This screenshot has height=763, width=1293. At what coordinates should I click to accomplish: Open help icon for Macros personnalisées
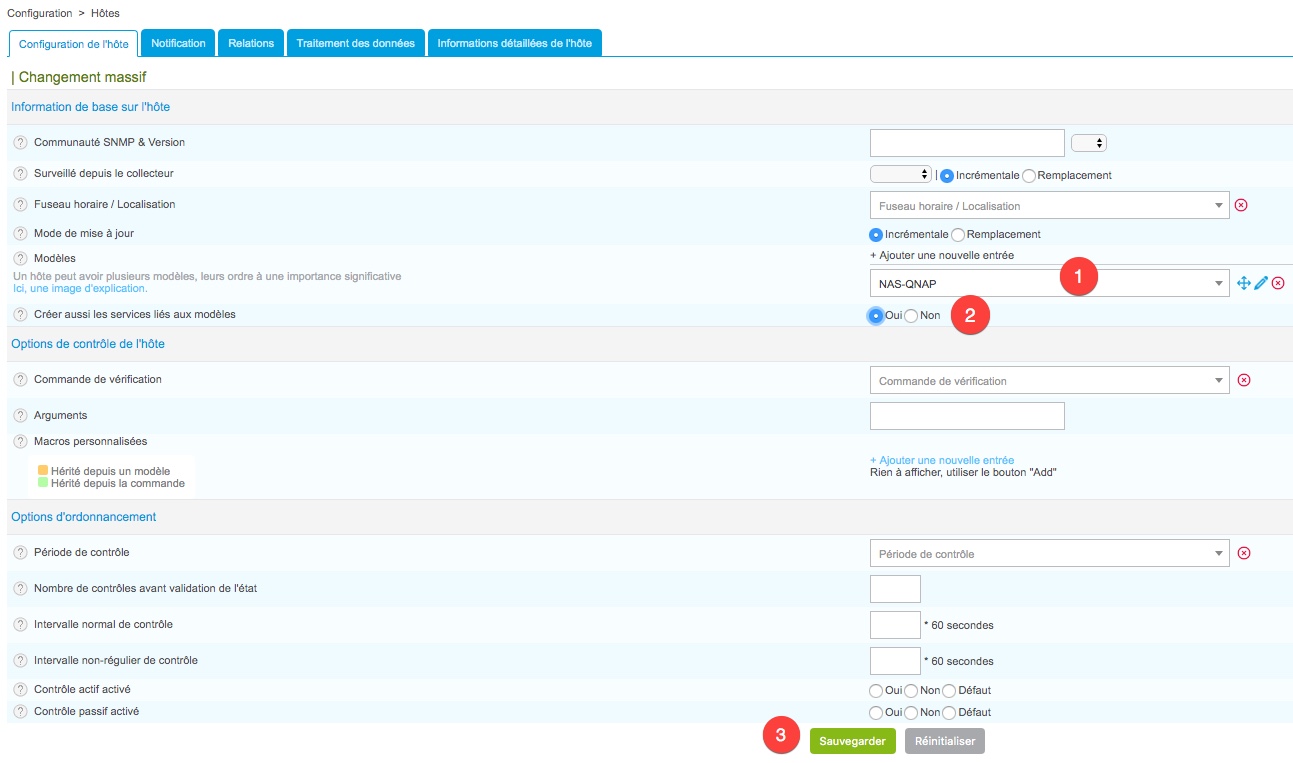20,441
